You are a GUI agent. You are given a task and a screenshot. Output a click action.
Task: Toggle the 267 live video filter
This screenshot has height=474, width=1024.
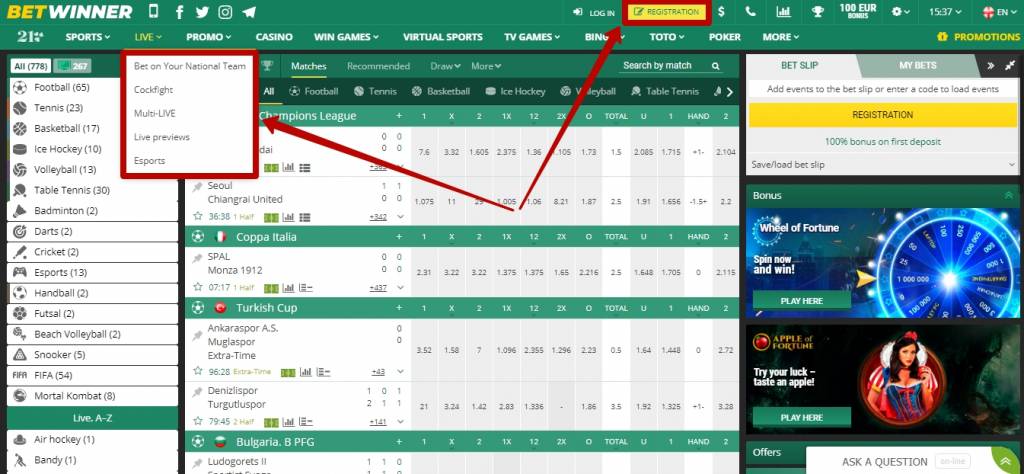point(72,66)
